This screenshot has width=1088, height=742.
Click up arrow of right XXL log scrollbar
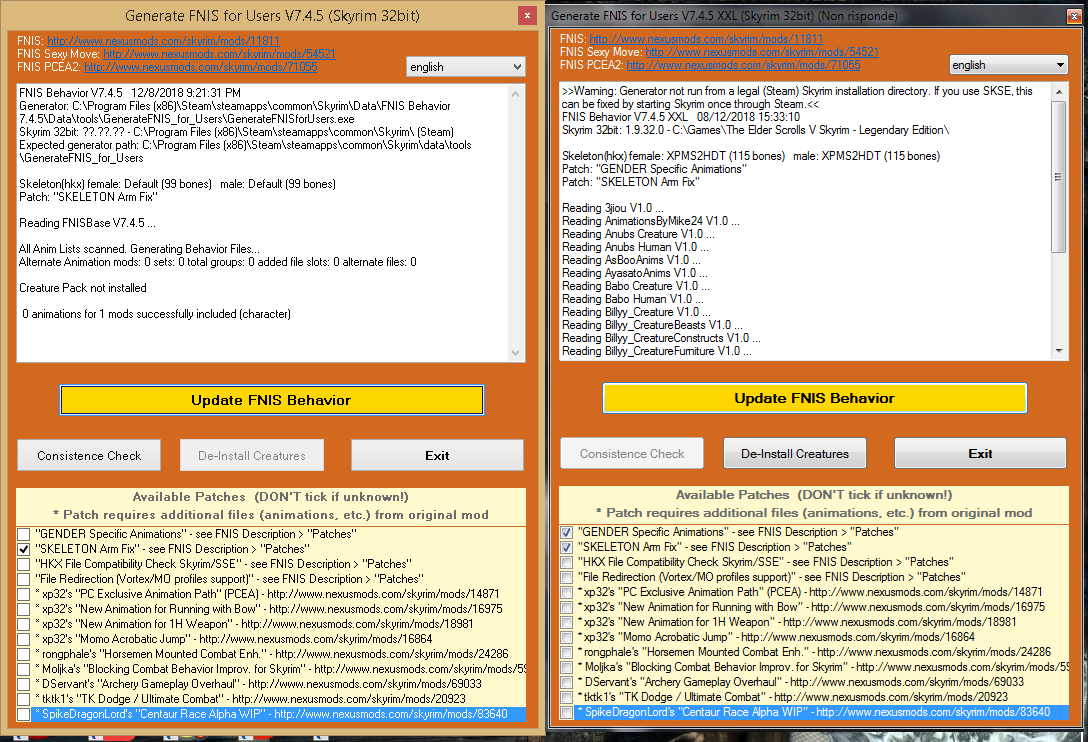coord(1059,92)
